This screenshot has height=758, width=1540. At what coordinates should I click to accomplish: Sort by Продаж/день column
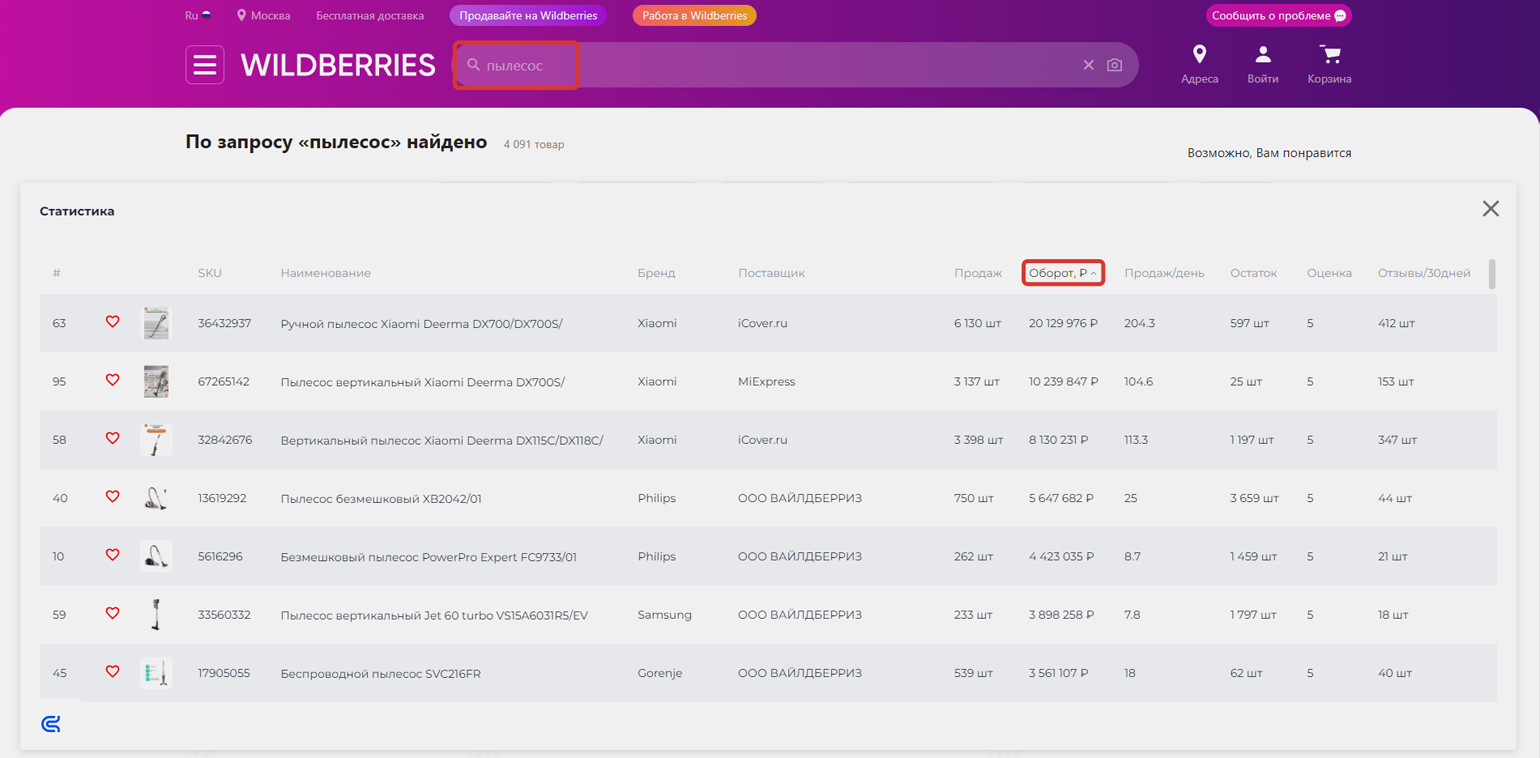(x=1164, y=273)
